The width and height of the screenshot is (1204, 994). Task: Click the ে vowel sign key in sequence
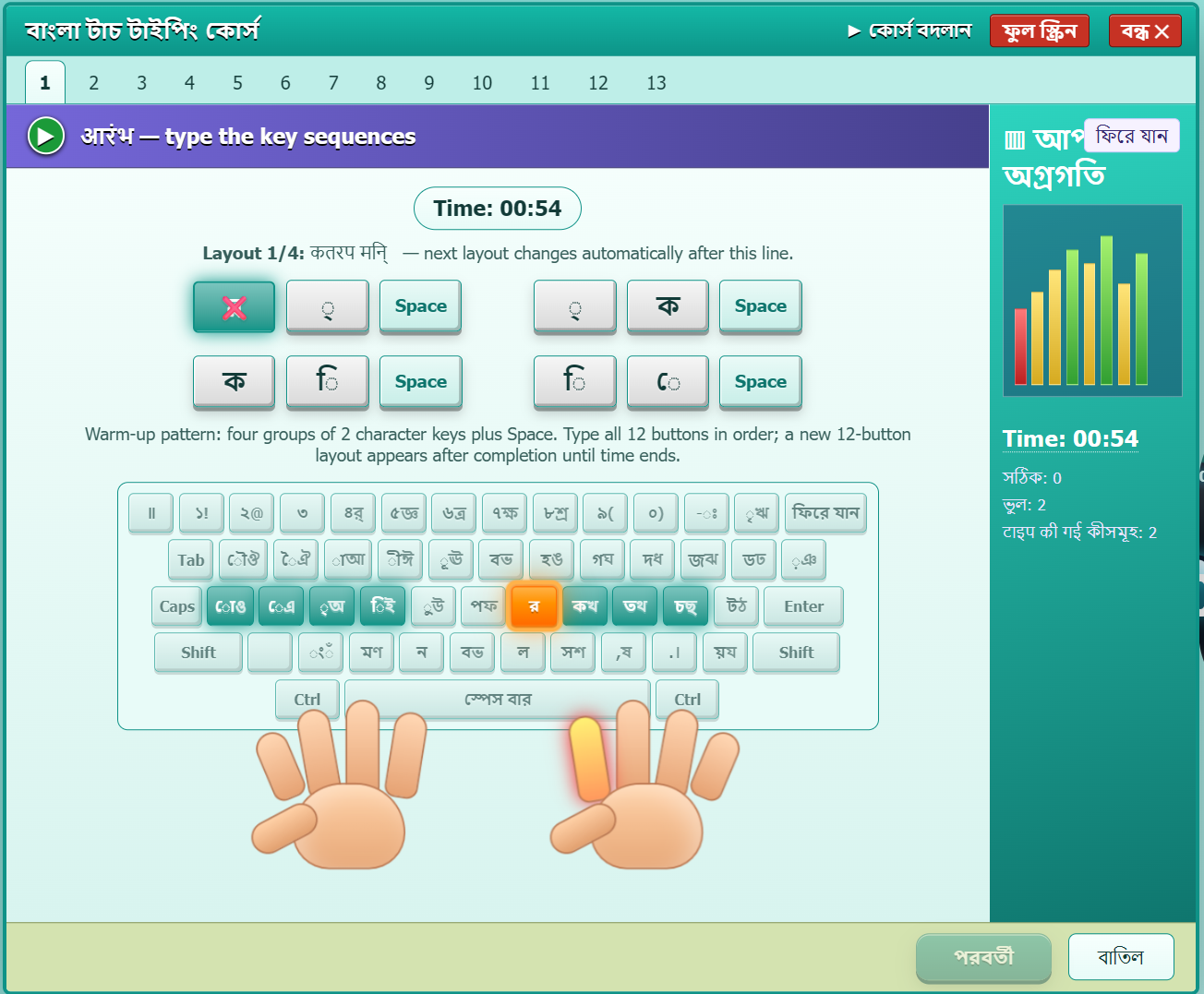(x=668, y=381)
